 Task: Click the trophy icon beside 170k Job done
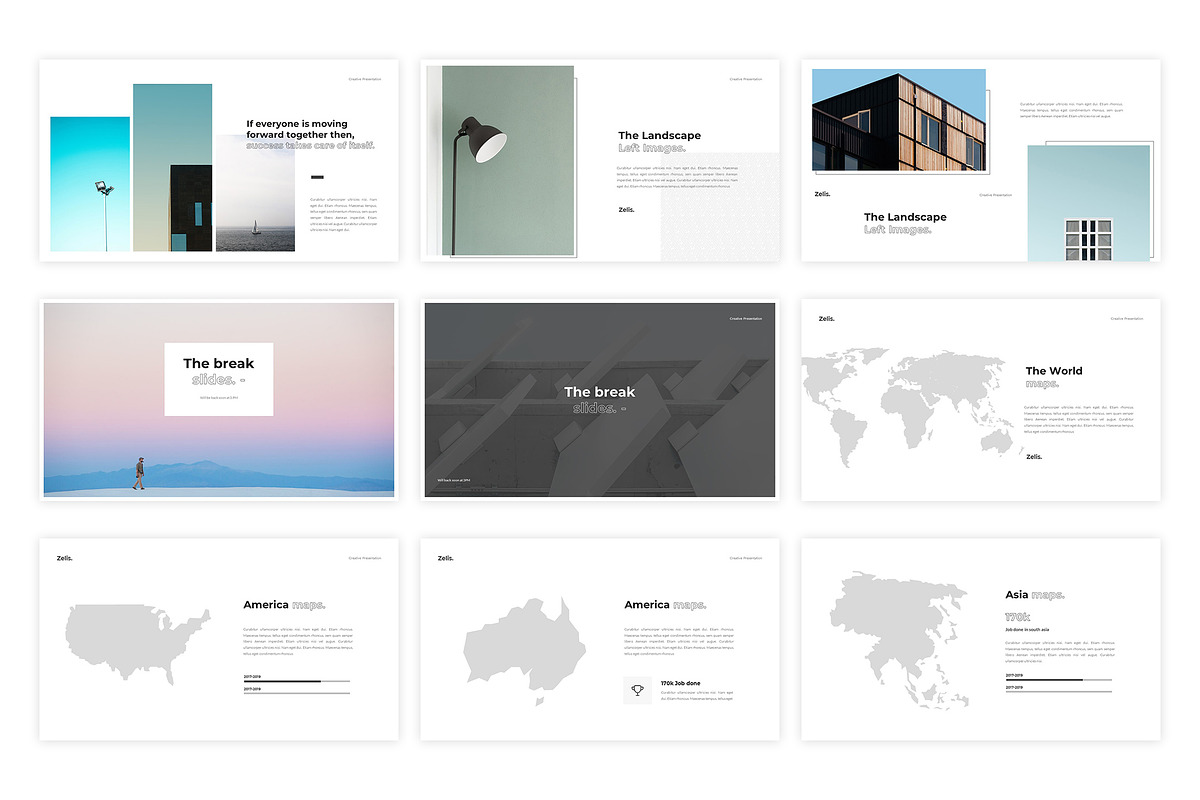[638, 690]
